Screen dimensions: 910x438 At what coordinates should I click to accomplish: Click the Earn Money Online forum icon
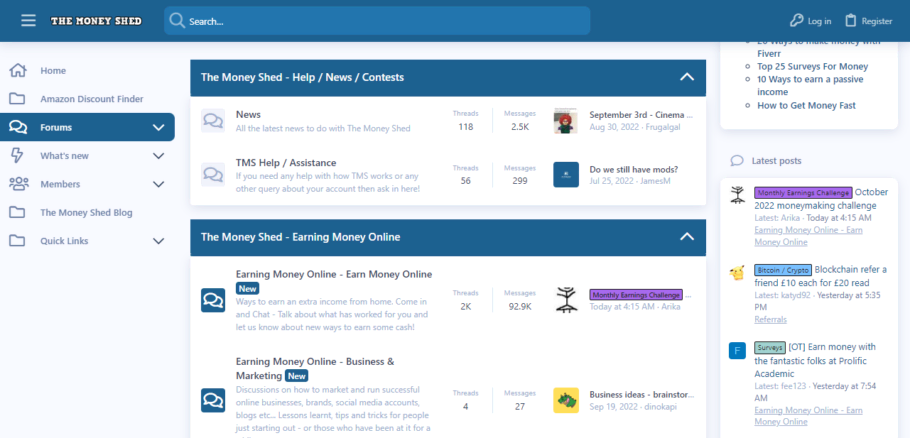[213, 300]
